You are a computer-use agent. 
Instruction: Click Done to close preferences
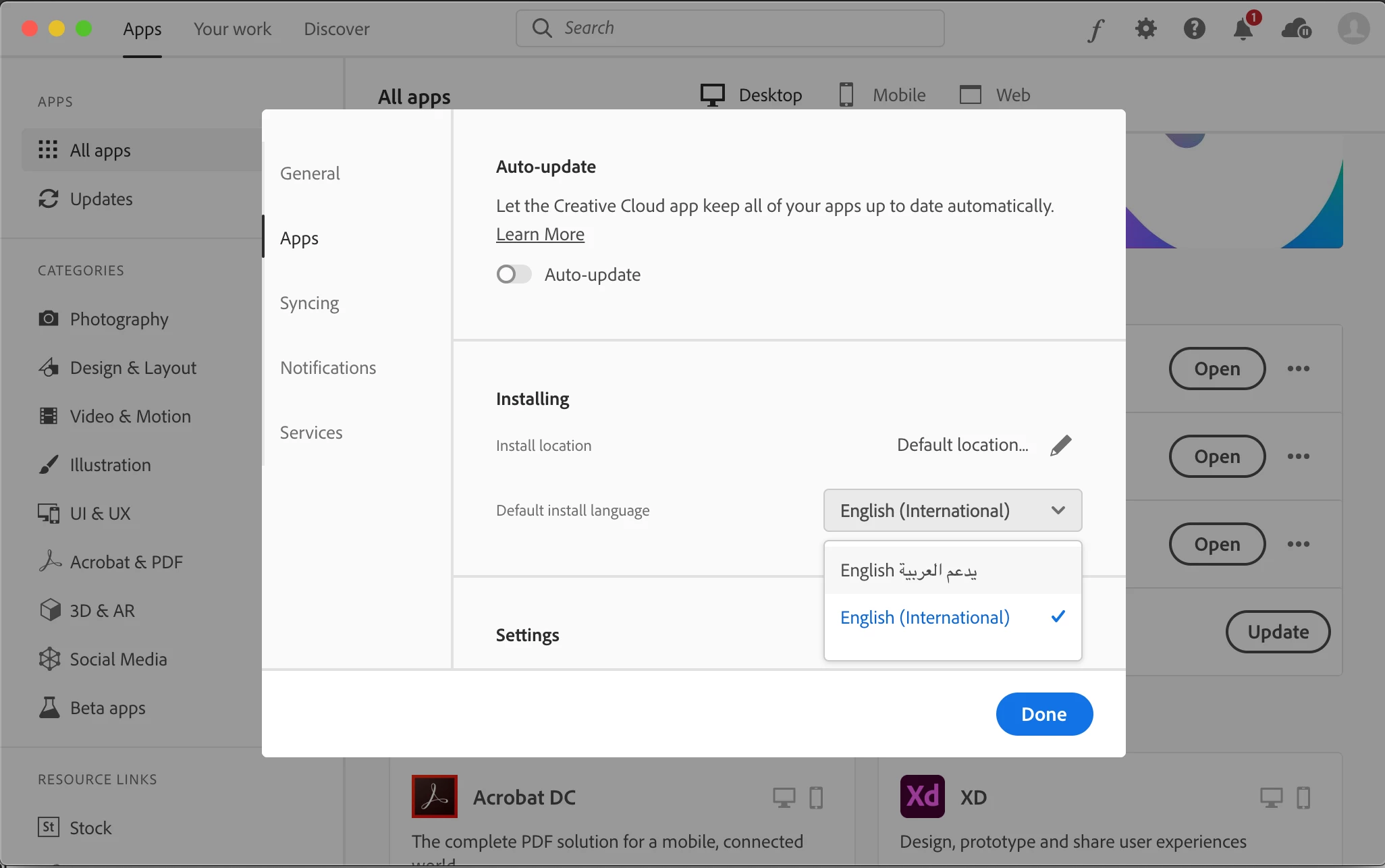coord(1044,714)
